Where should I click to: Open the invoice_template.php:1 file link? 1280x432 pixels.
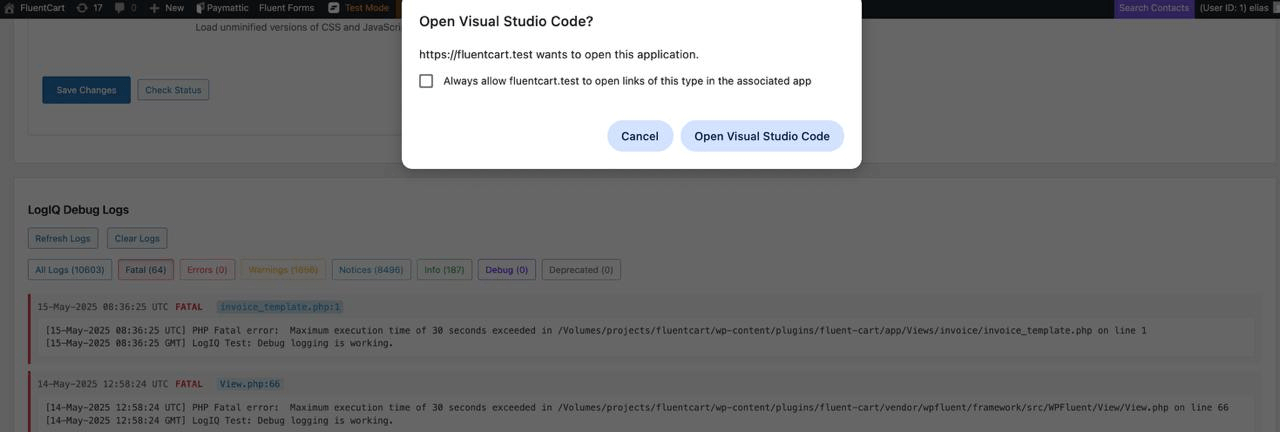[280, 307]
